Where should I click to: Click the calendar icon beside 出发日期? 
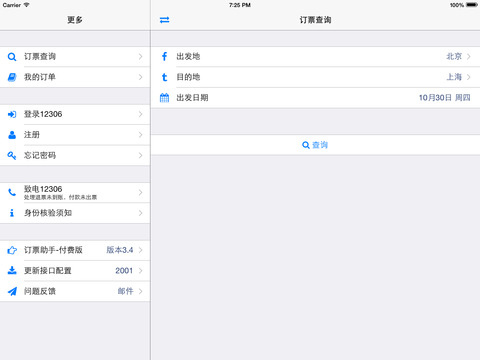(x=164, y=98)
